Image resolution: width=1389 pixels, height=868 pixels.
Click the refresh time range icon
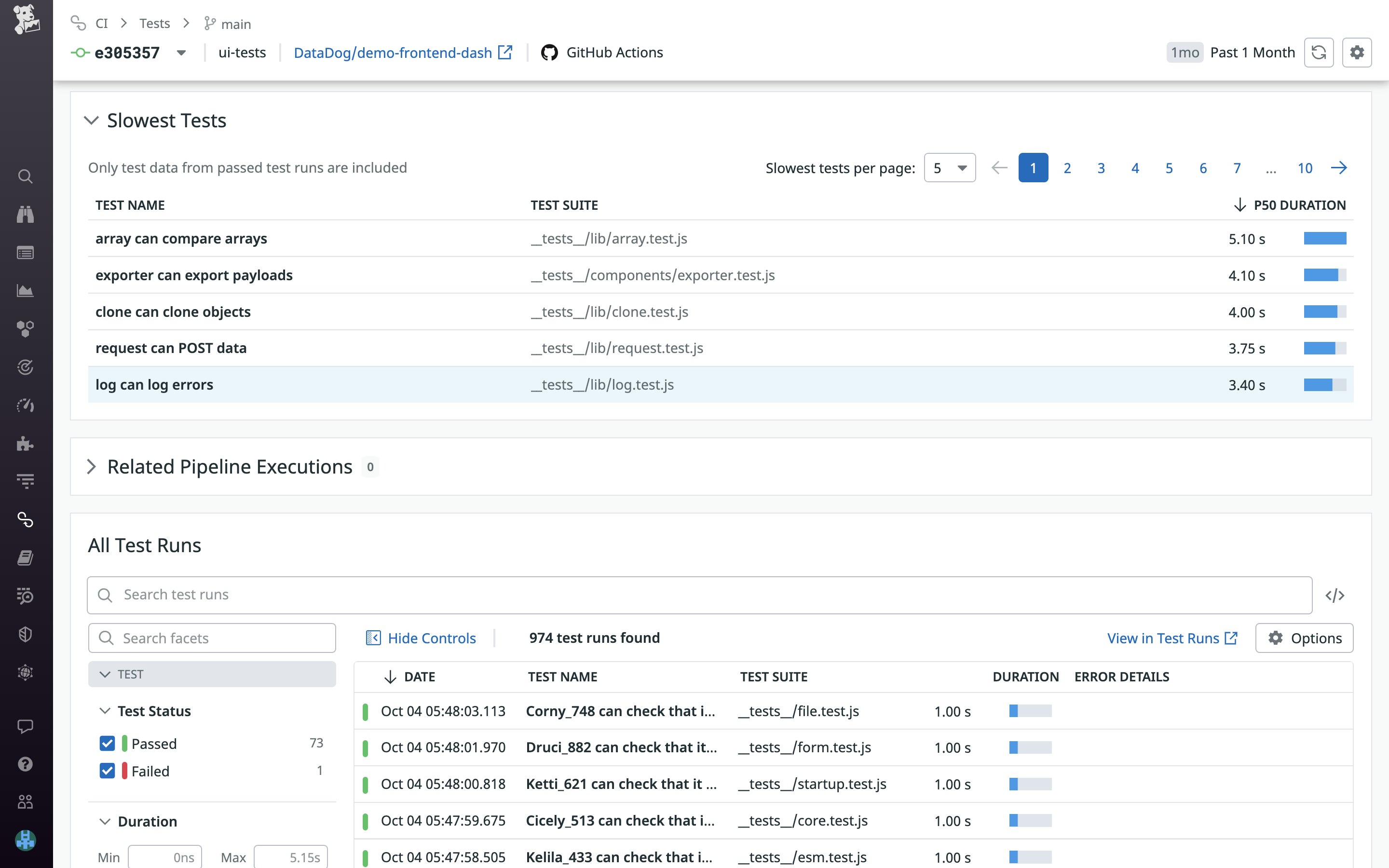[1319, 53]
